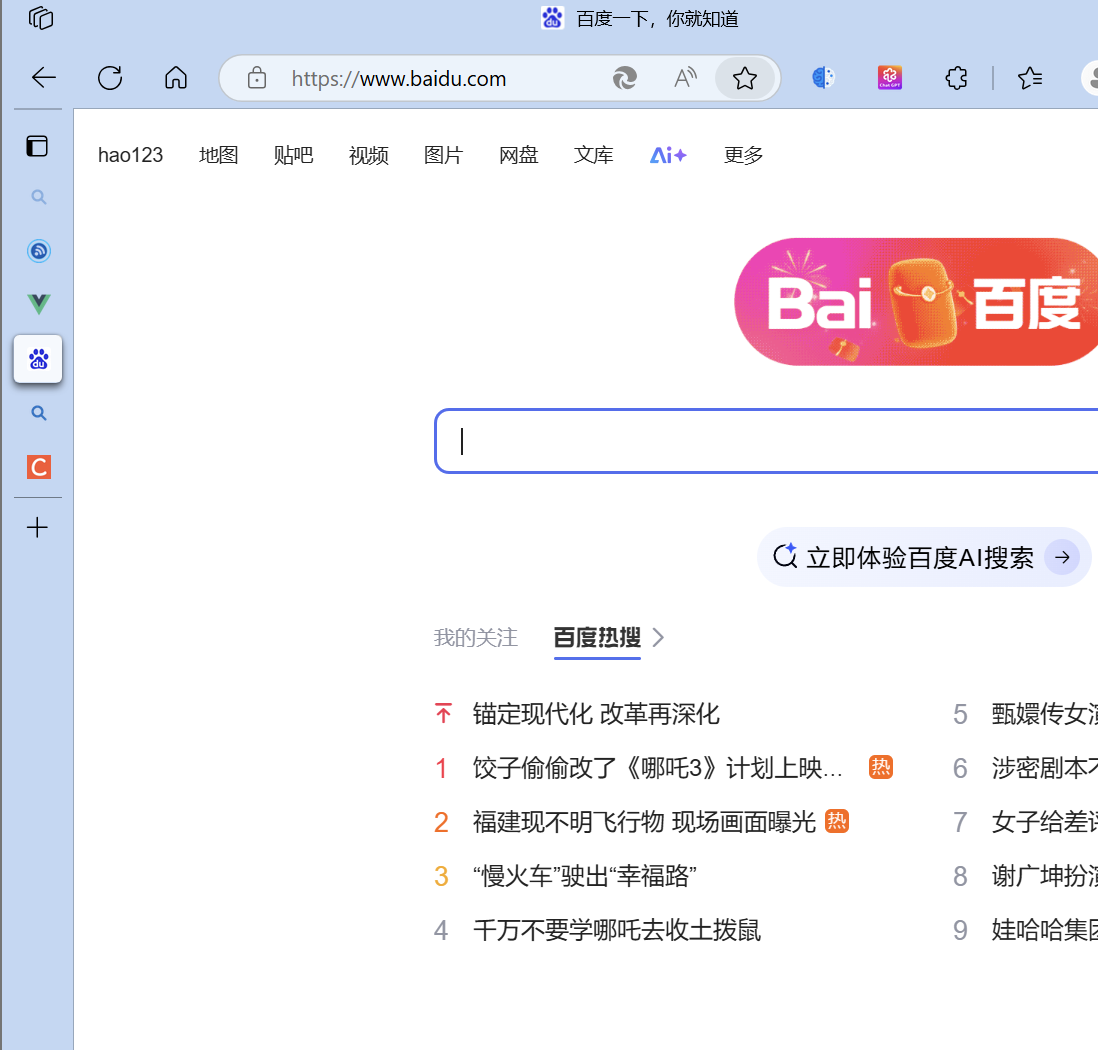
Task: Expand the 更多 navigation menu
Action: click(x=743, y=155)
